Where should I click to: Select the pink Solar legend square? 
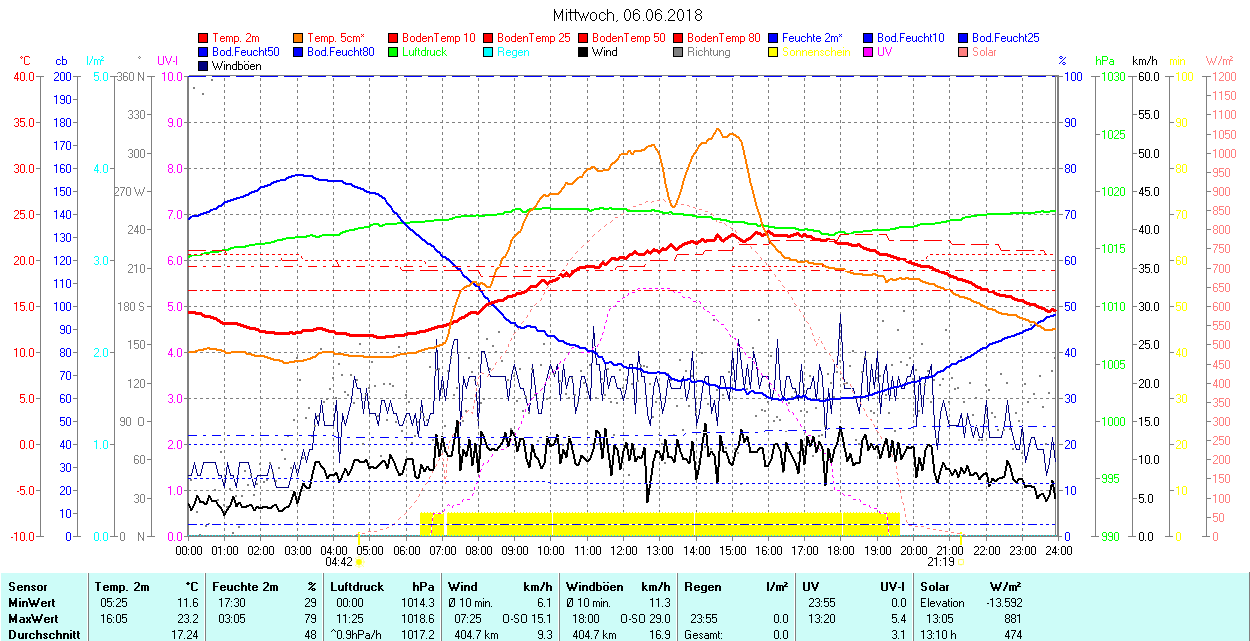click(964, 52)
